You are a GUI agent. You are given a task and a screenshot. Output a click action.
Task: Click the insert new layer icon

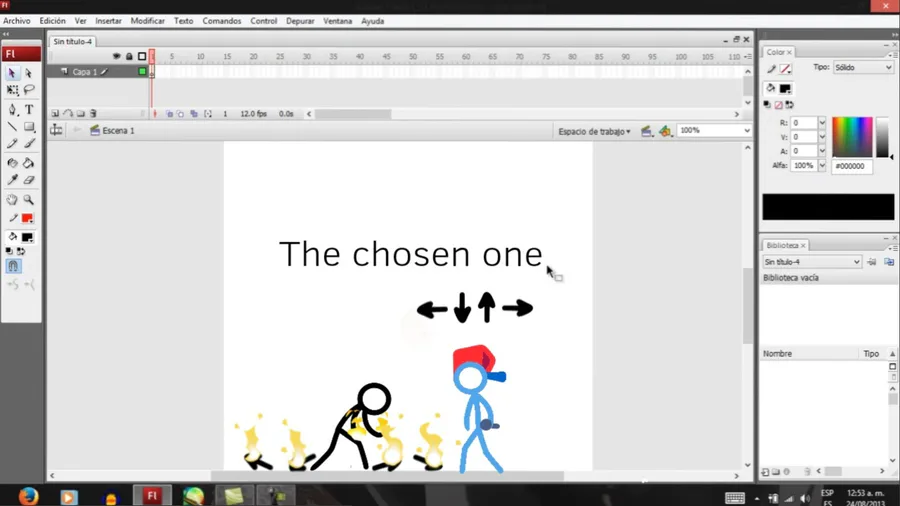[x=55, y=114]
